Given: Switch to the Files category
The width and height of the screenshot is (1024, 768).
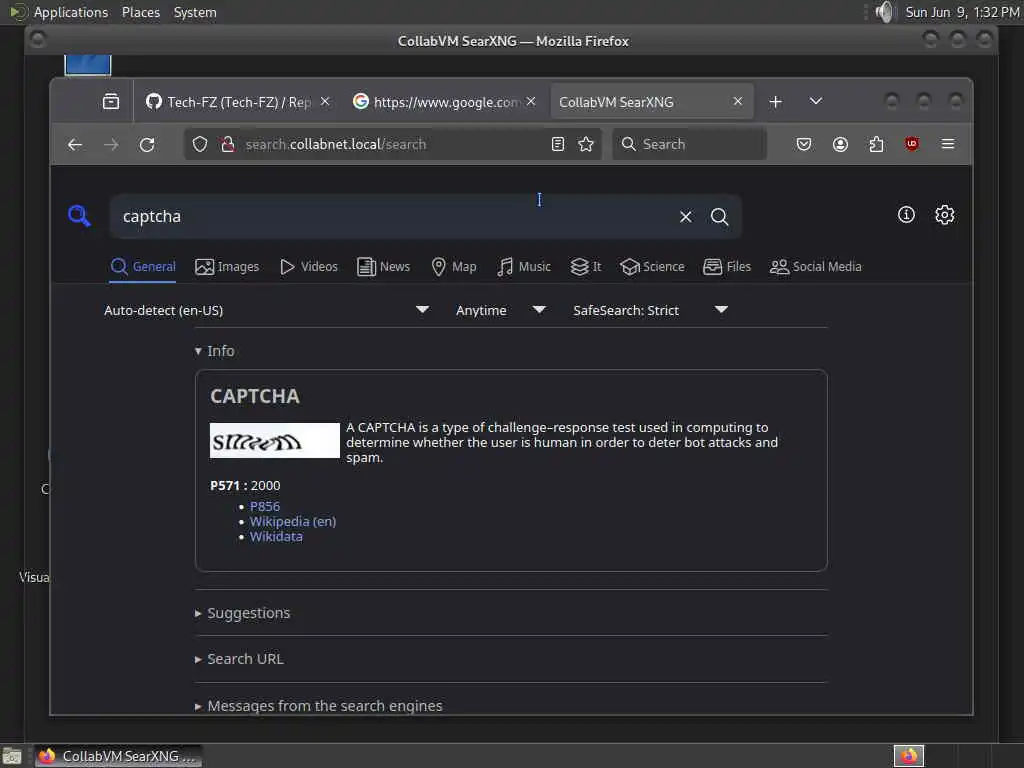Looking at the screenshot, I should tap(727, 267).
